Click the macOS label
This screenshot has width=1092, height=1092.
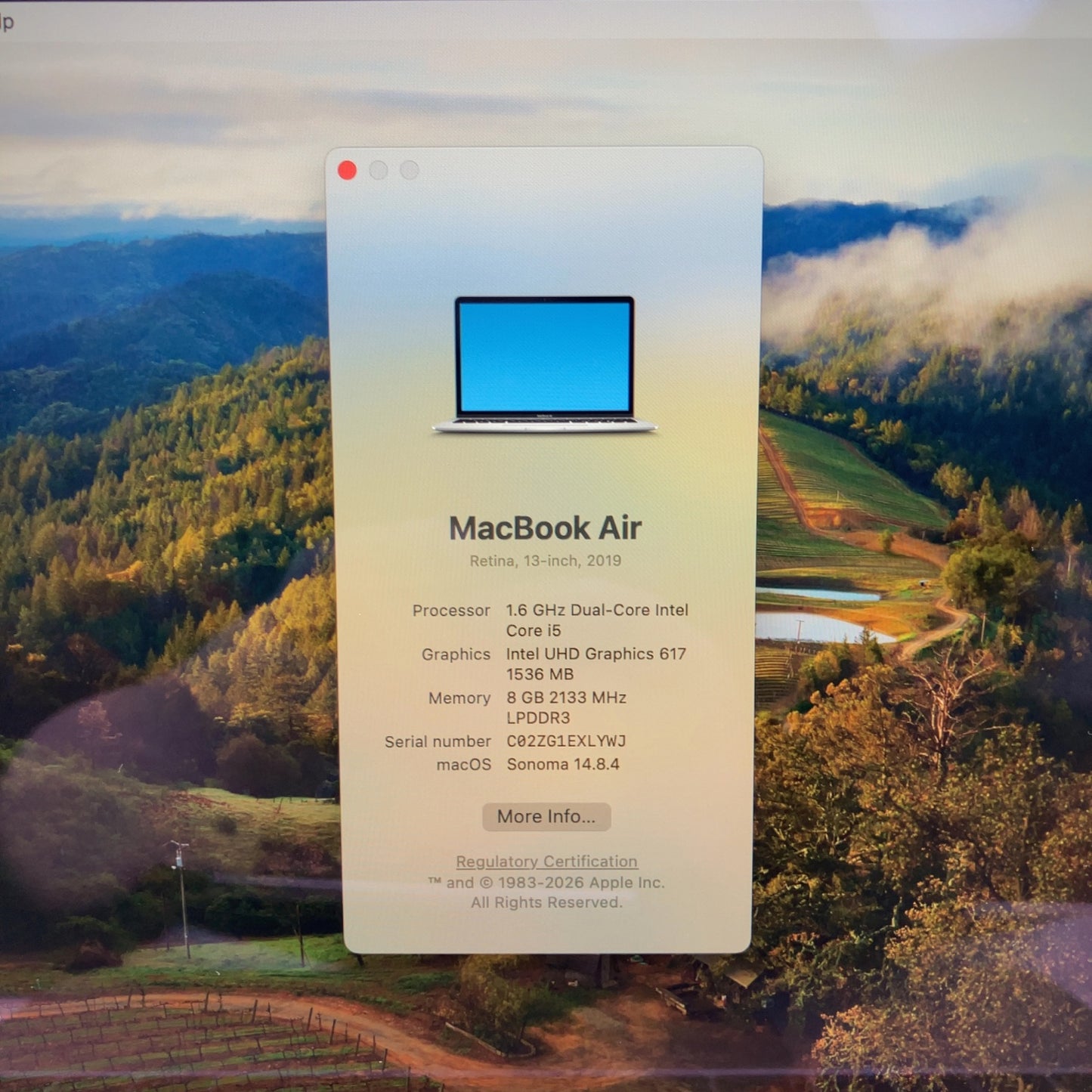click(463, 765)
